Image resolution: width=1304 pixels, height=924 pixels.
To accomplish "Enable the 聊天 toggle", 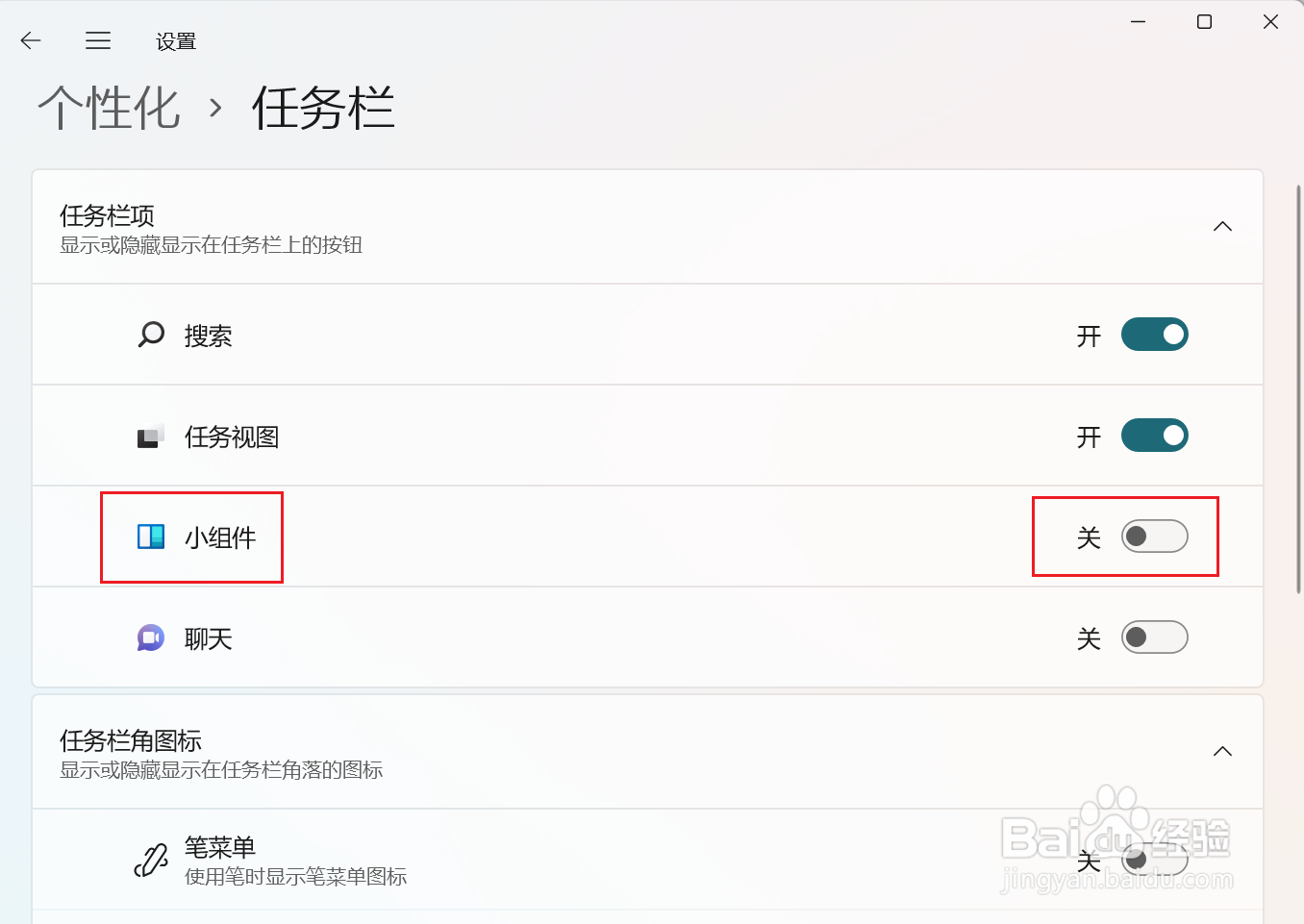I will pyautogui.click(x=1154, y=637).
